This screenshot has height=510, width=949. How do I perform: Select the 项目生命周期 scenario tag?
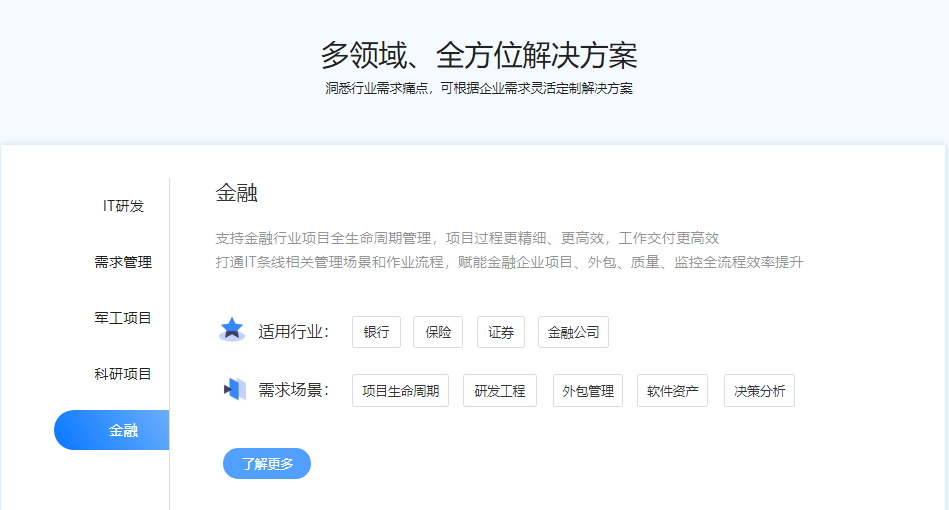click(x=401, y=391)
